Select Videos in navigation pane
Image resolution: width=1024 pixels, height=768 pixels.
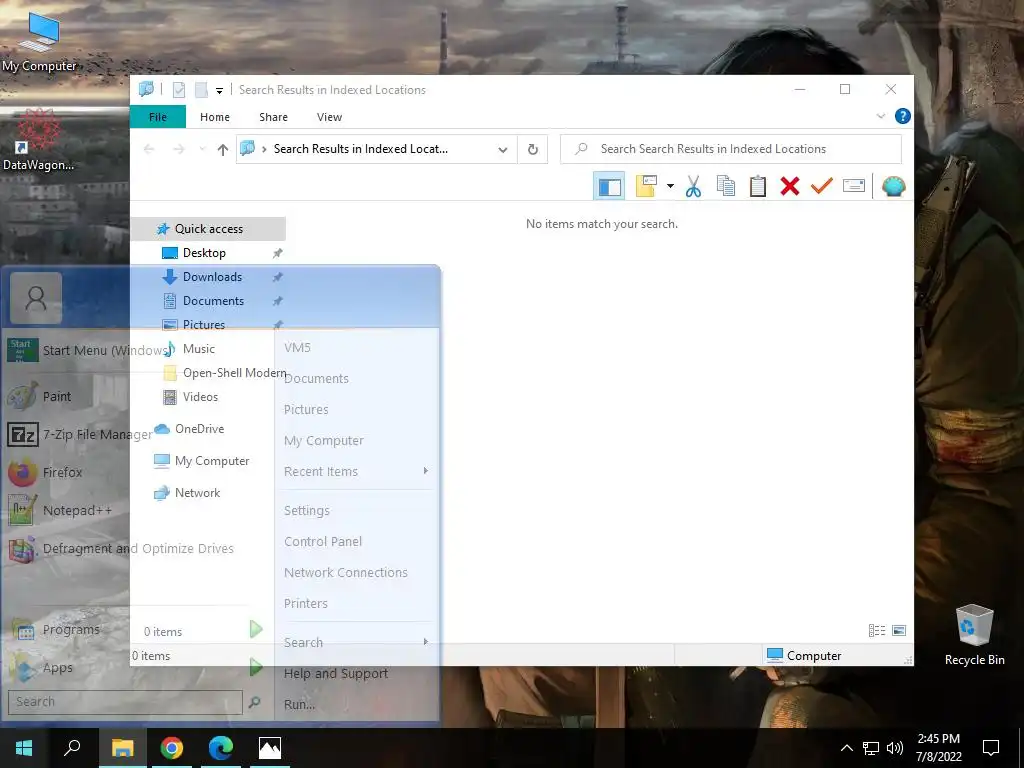(x=200, y=397)
